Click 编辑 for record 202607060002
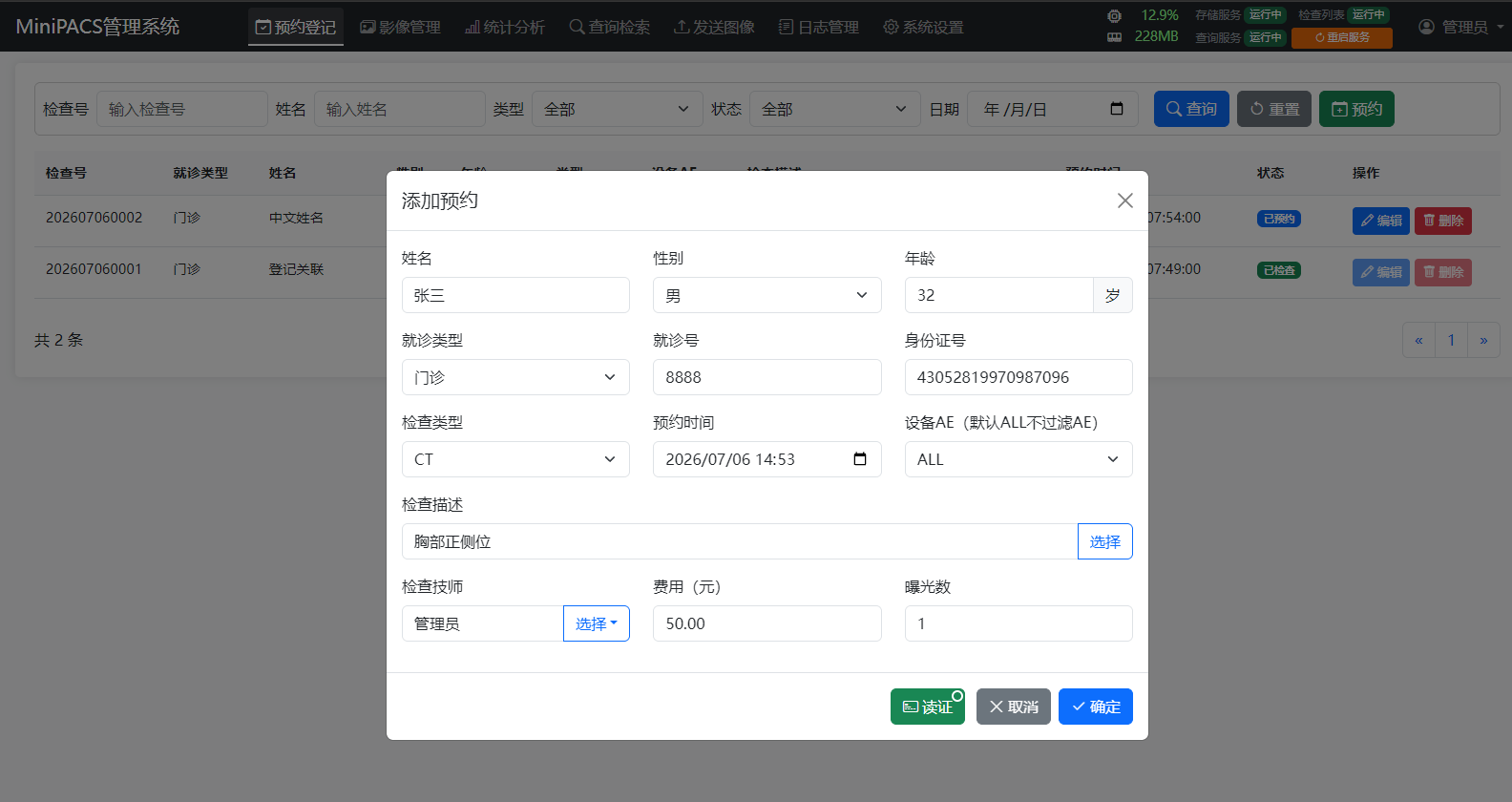Image resolution: width=1512 pixels, height=802 pixels. pyautogui.click(x=1381, y=221)
